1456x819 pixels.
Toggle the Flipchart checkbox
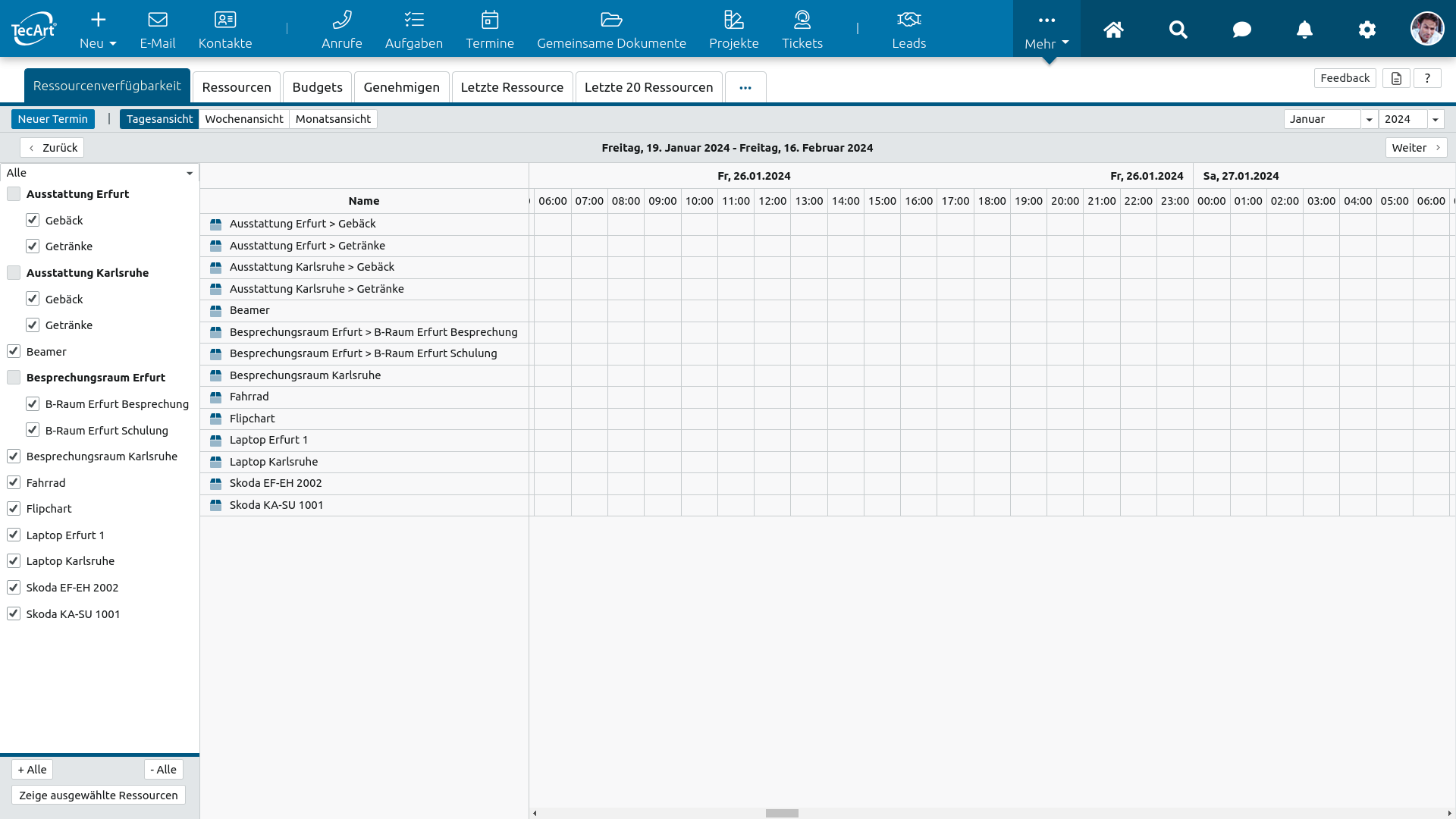(14, 509)
